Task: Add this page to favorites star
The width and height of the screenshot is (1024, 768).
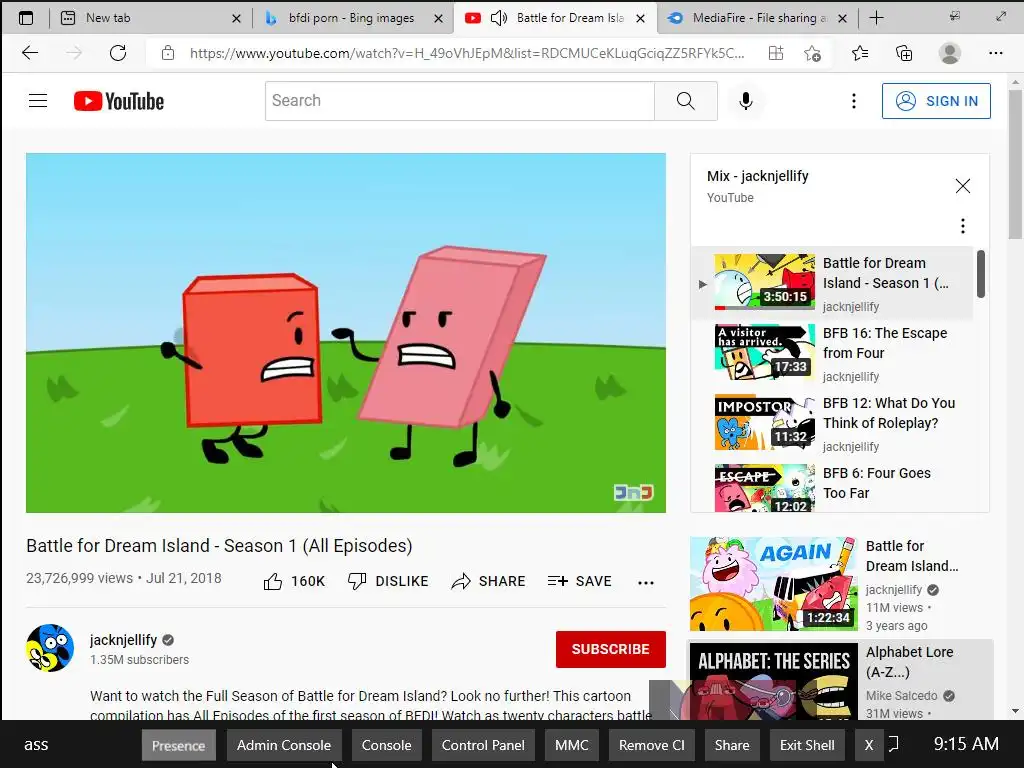Action: [812, 53]
